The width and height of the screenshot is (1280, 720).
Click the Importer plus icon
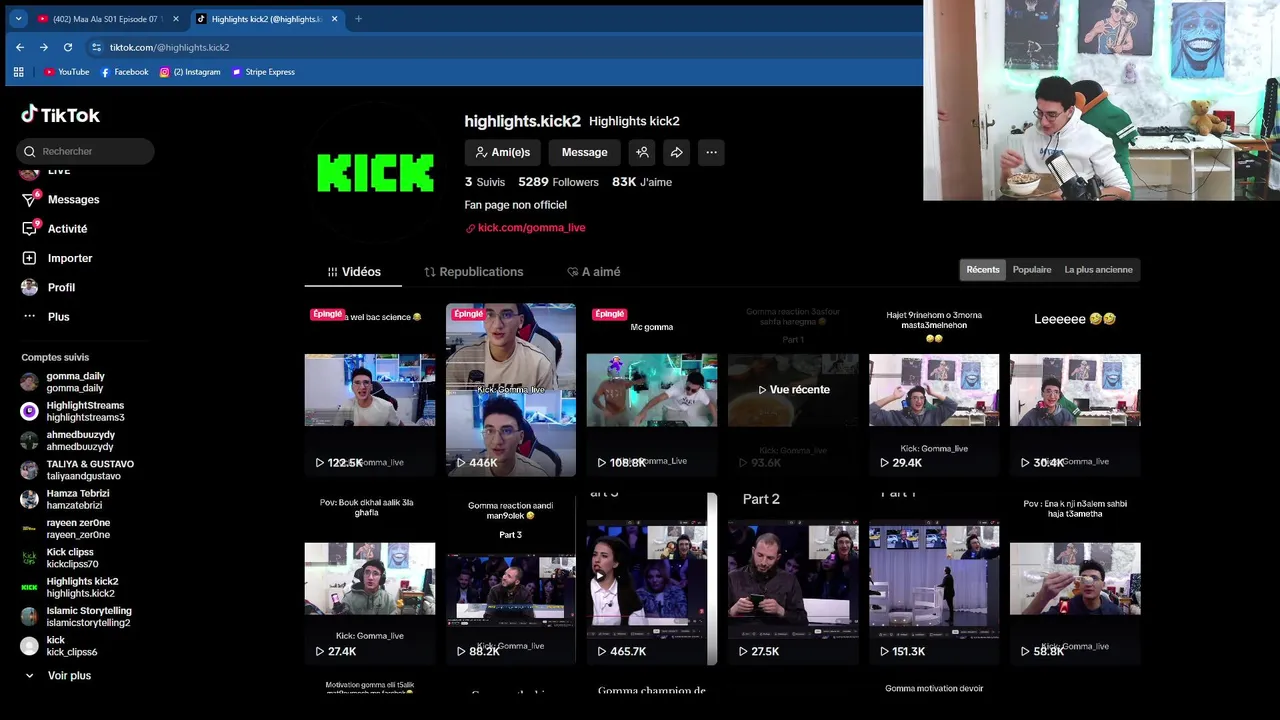[29, 258]
